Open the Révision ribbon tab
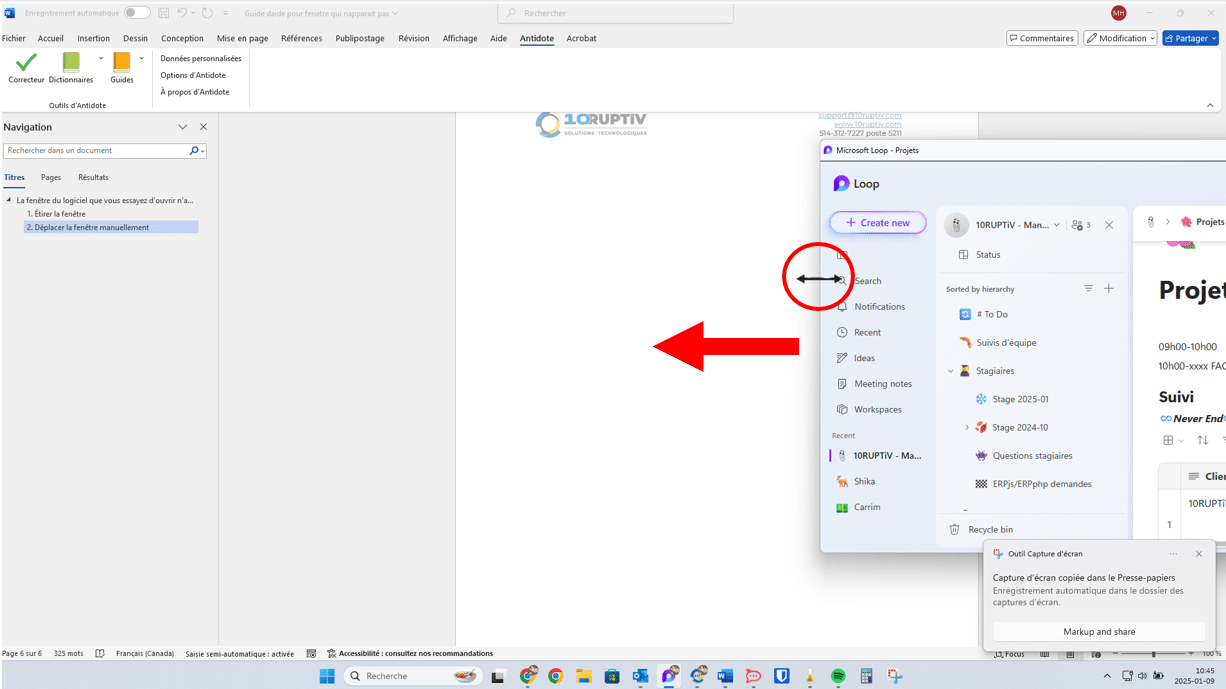The height and width of the screenshot is (689, 1226). click(x=414, y=38)
